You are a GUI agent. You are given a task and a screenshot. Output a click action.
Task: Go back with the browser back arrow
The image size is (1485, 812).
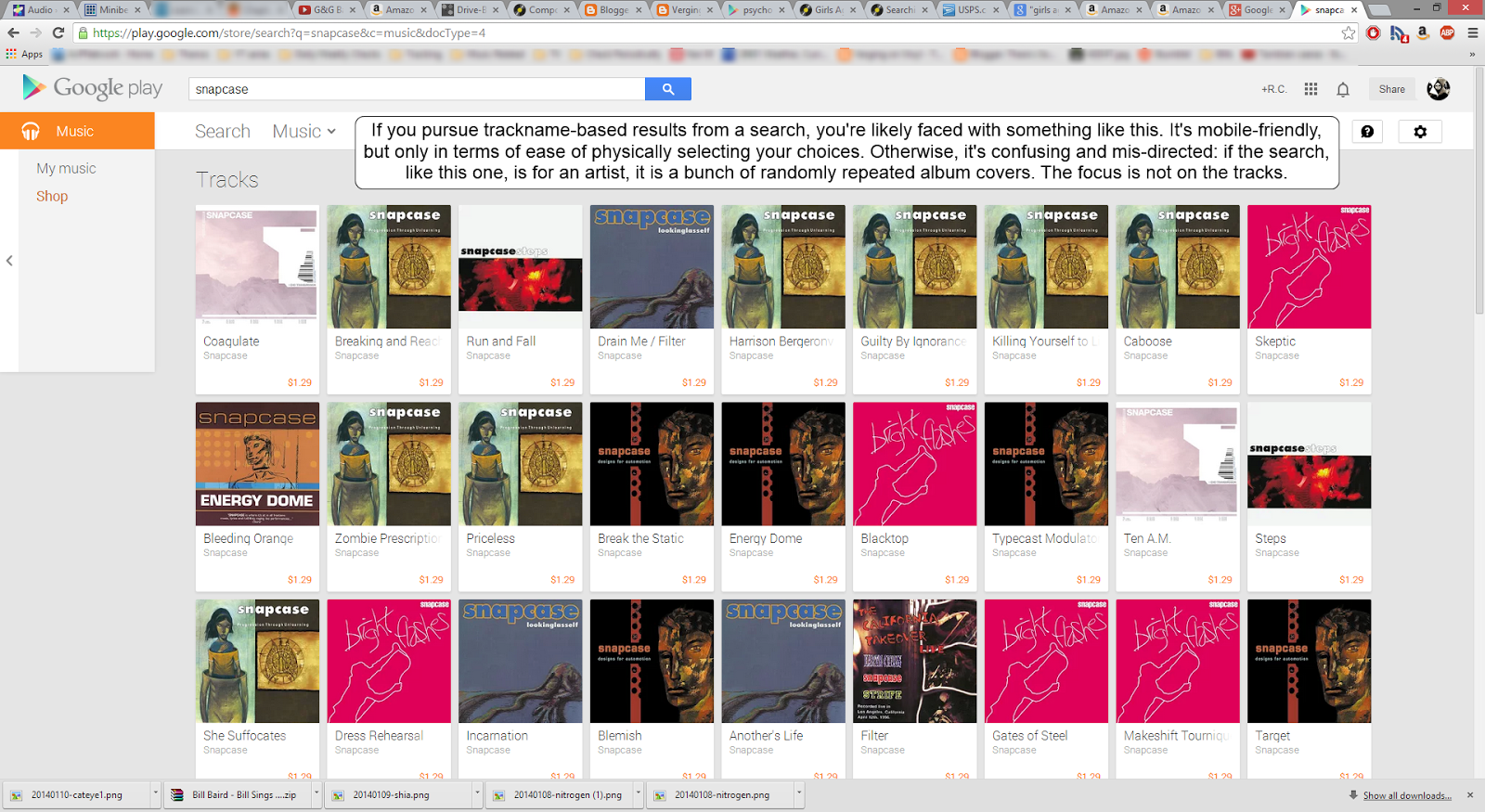(13, 32)
